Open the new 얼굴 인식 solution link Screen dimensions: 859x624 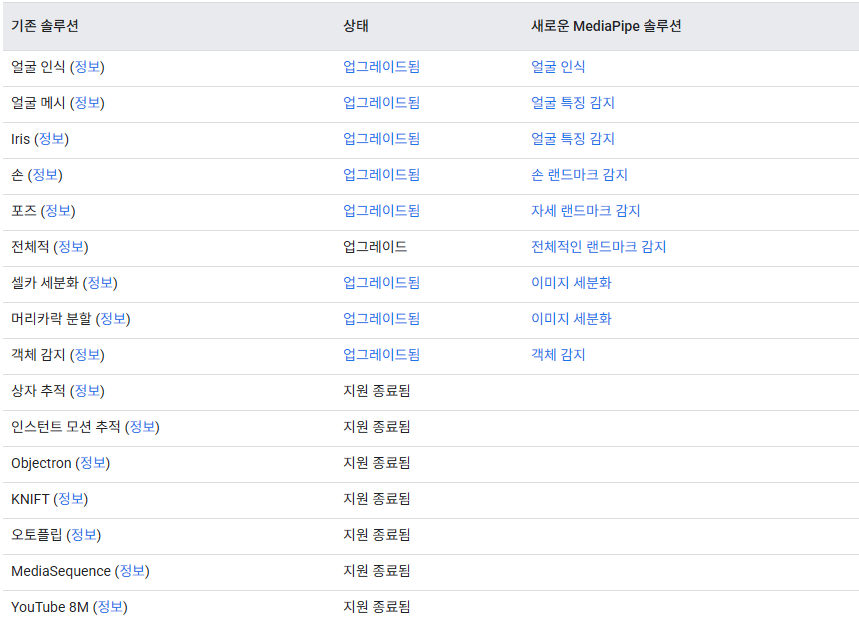tap(558, 67)
